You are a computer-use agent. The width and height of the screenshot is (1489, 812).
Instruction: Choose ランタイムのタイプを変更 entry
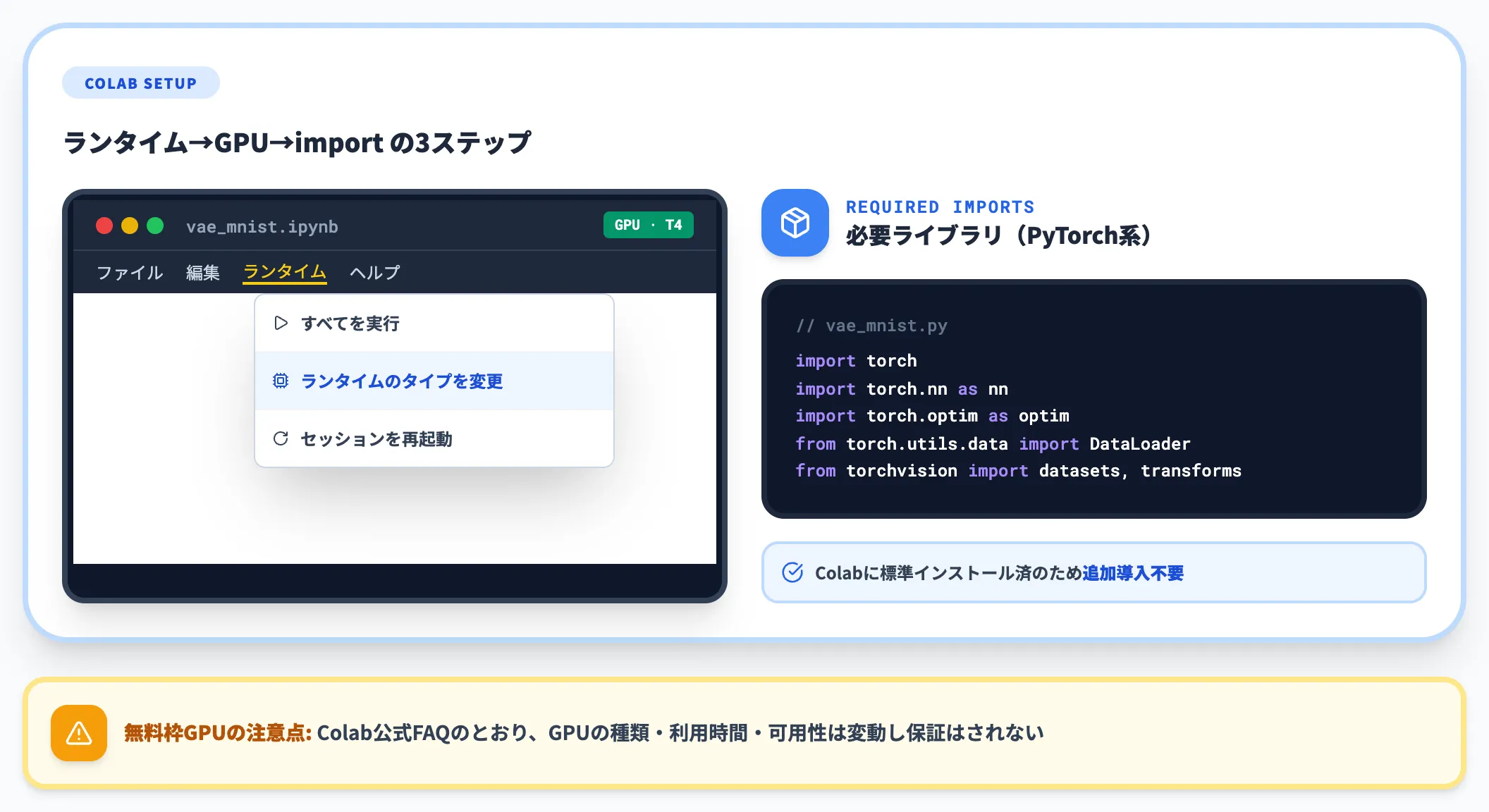pyautogui.click(x=434, y=381)
